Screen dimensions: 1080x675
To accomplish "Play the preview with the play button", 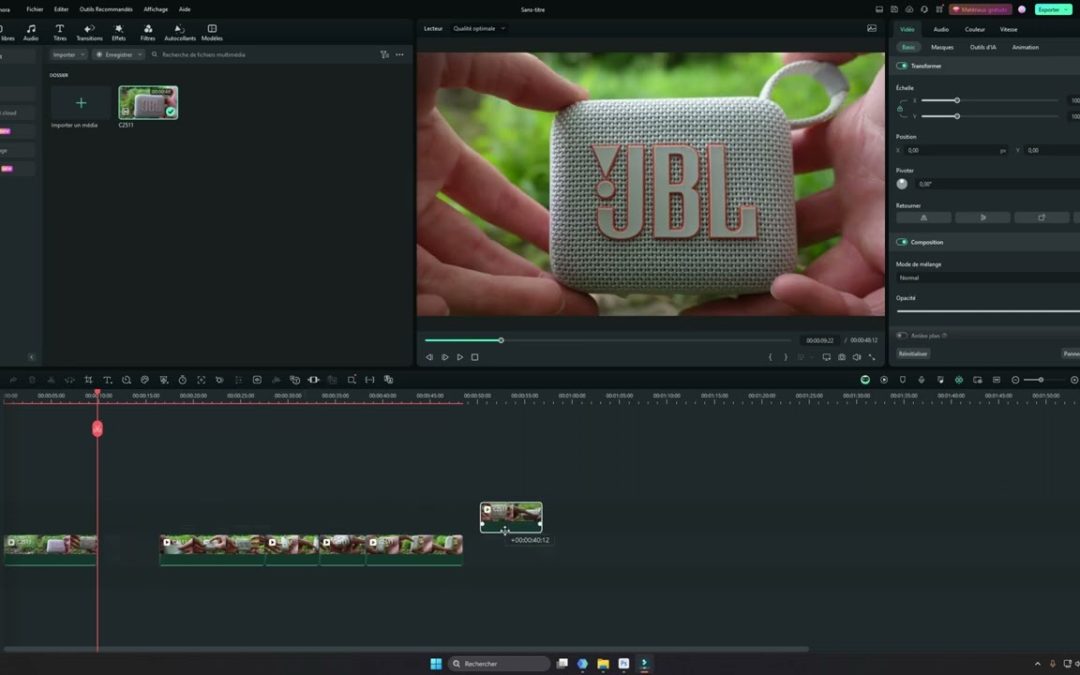I will pyautogui.click(x=460, y=357).
